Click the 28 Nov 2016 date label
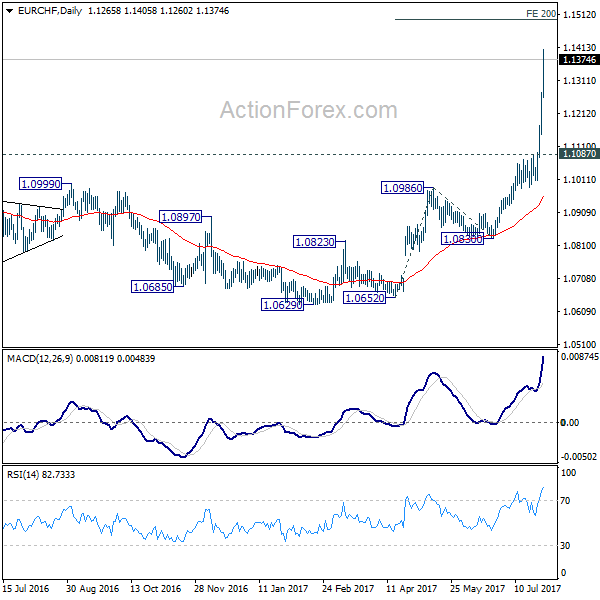600x600 pixels. (x=221, y=589)
